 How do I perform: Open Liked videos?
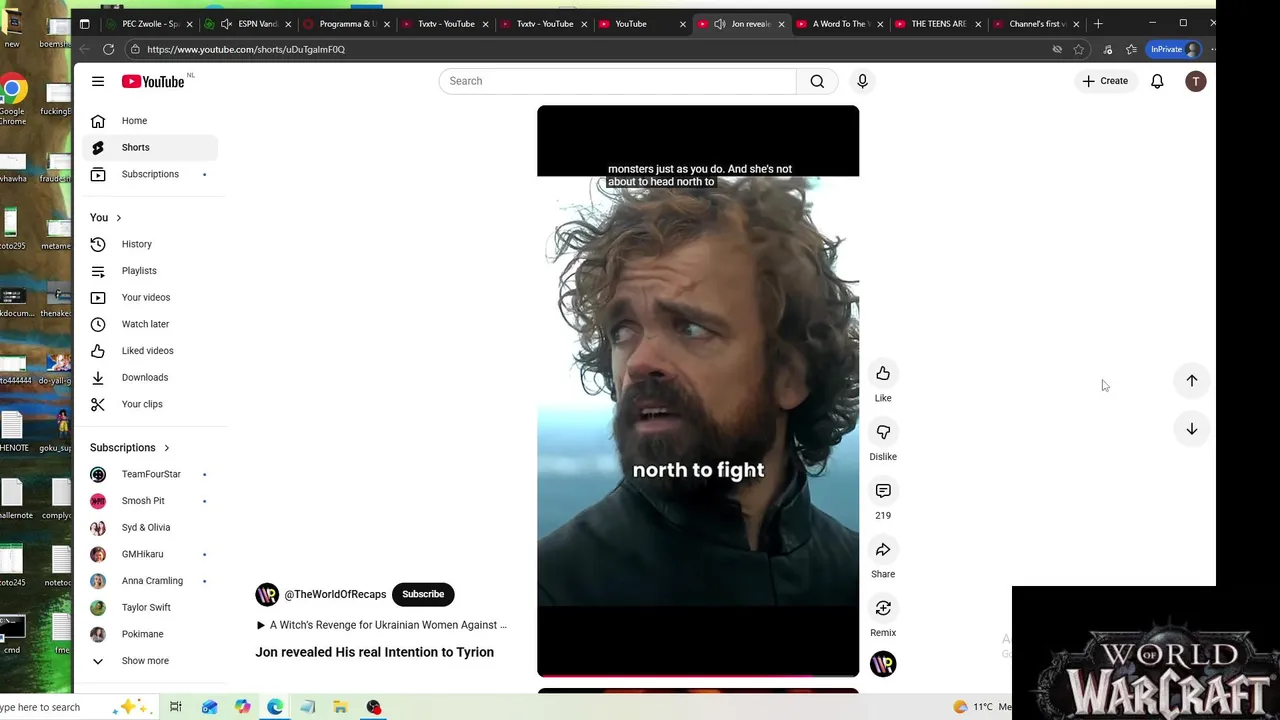coord(150,351)
